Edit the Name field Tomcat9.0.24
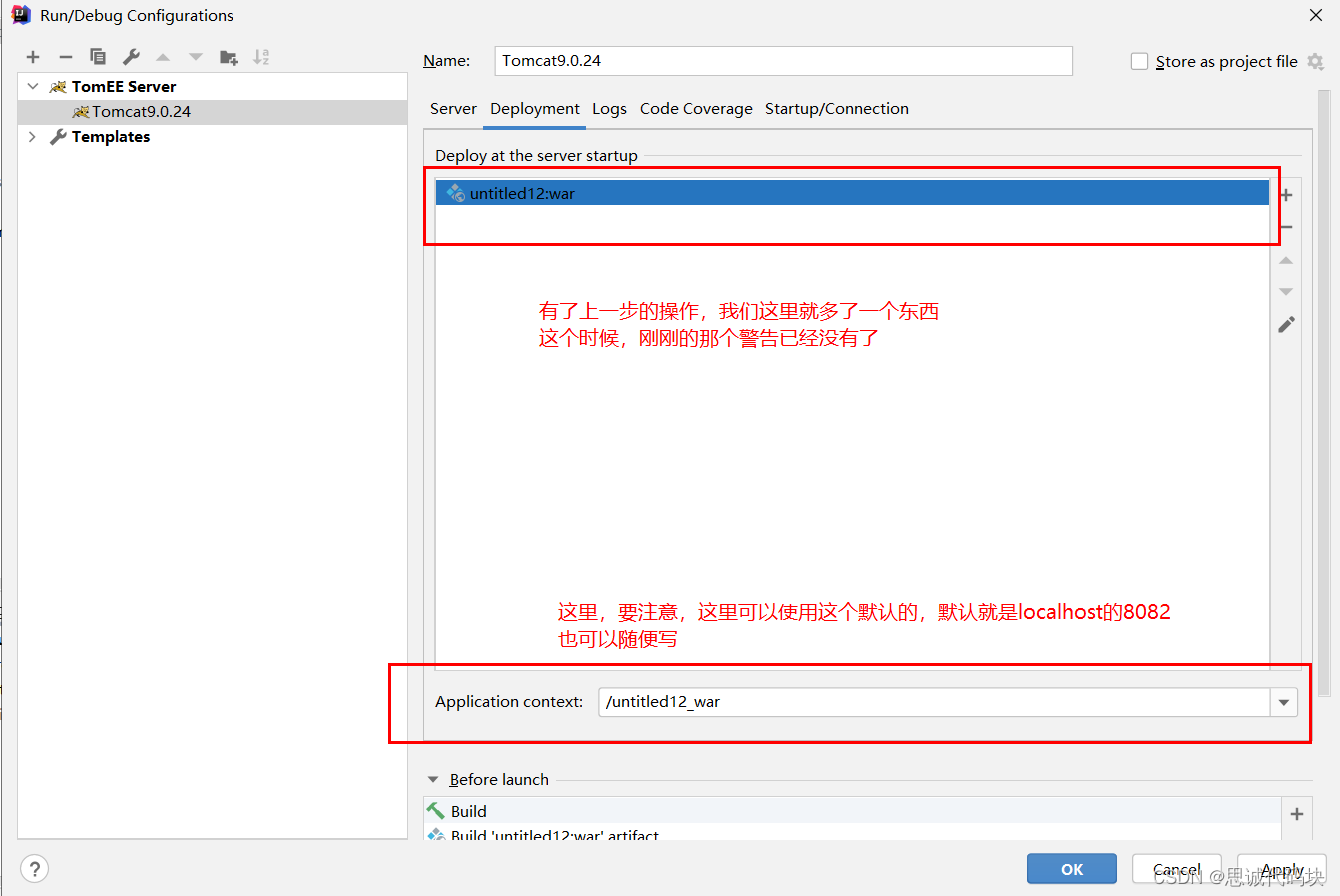 click(x=784, y=61)
